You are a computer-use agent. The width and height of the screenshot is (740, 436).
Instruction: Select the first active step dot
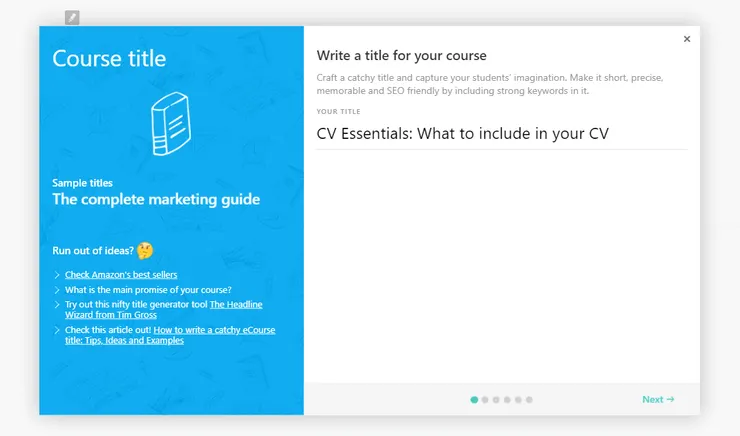pos(474,399)
